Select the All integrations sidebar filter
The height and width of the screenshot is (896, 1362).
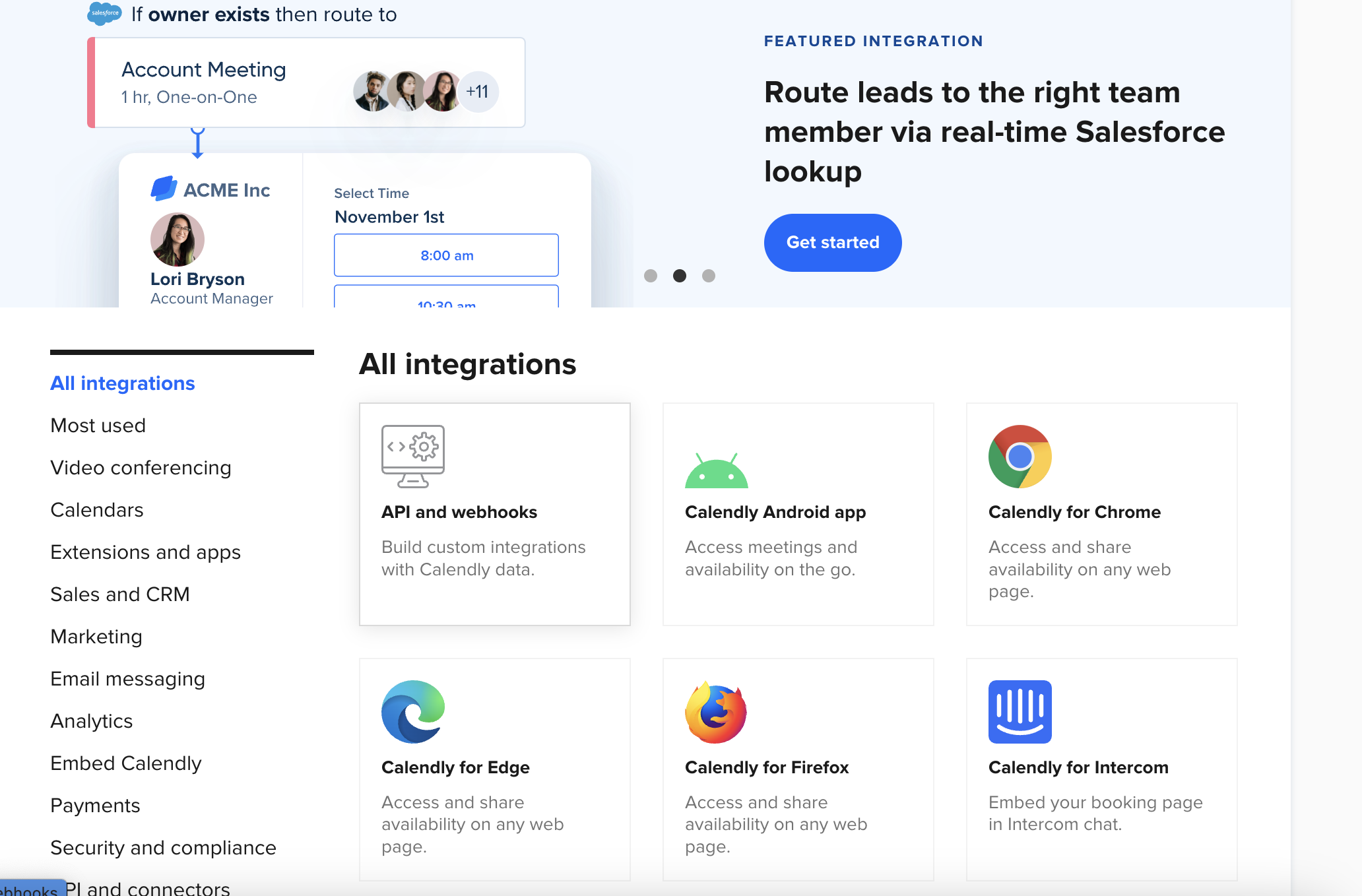pos(122,383)
